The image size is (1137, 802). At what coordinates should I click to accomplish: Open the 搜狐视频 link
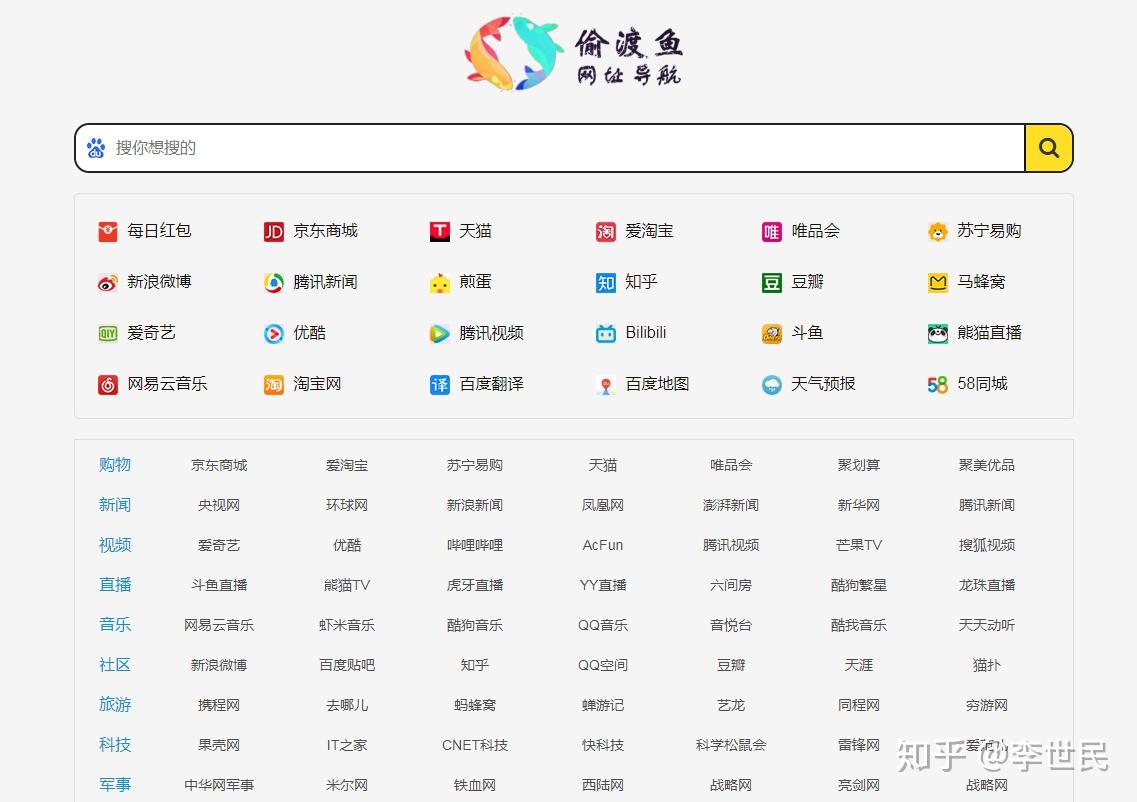tap(986, 545)
